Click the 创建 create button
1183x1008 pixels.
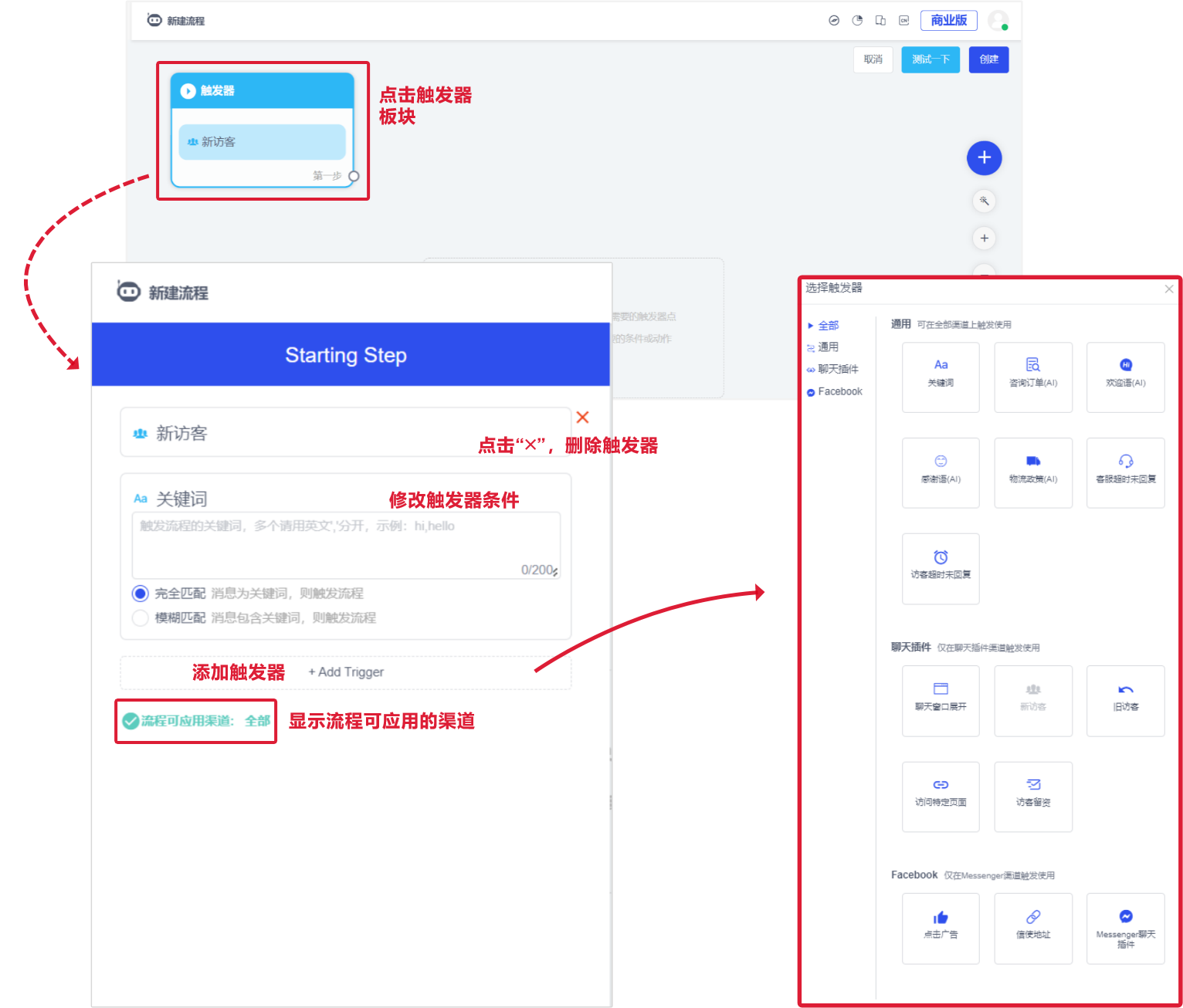[x=989, y=59]
